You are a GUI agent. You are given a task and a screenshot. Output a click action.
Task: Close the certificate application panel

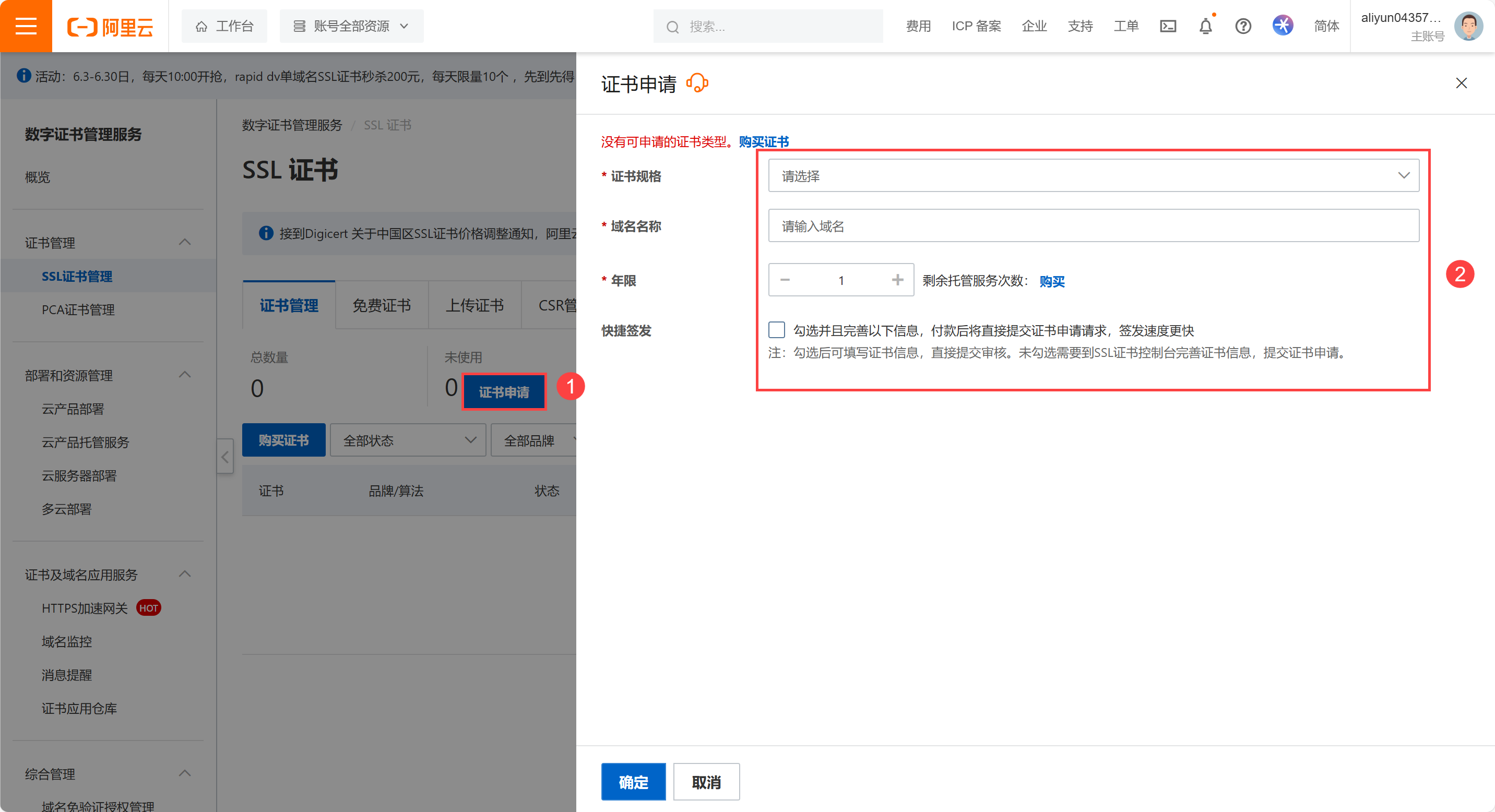1462,83
